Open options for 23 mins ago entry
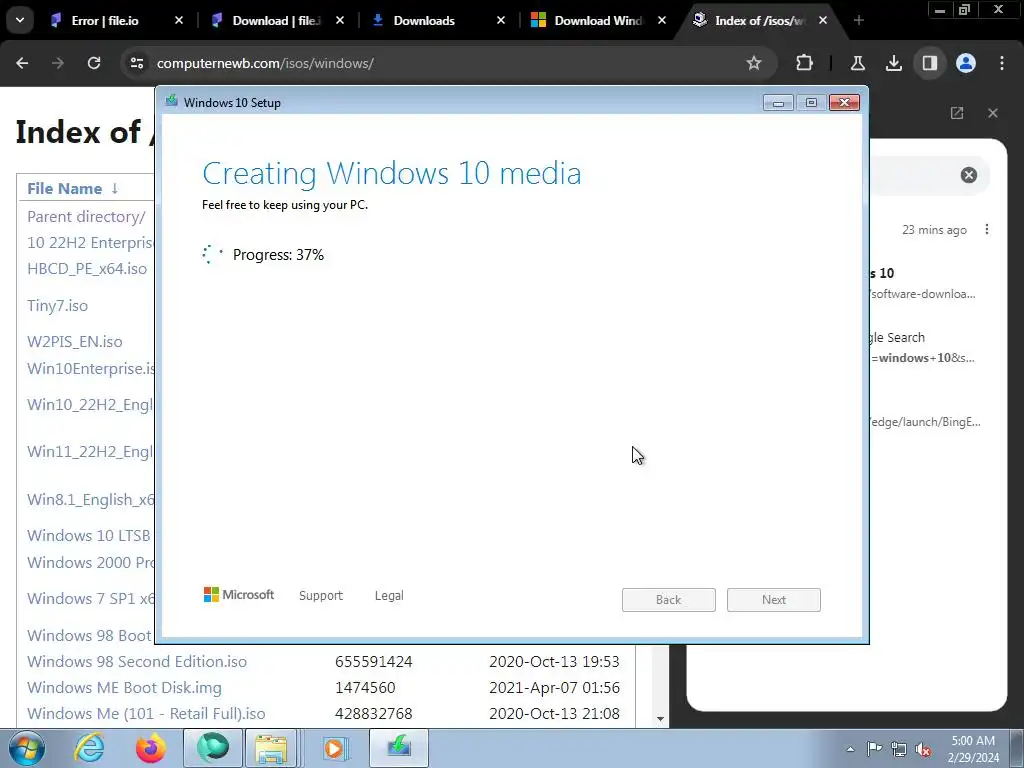 987,229
